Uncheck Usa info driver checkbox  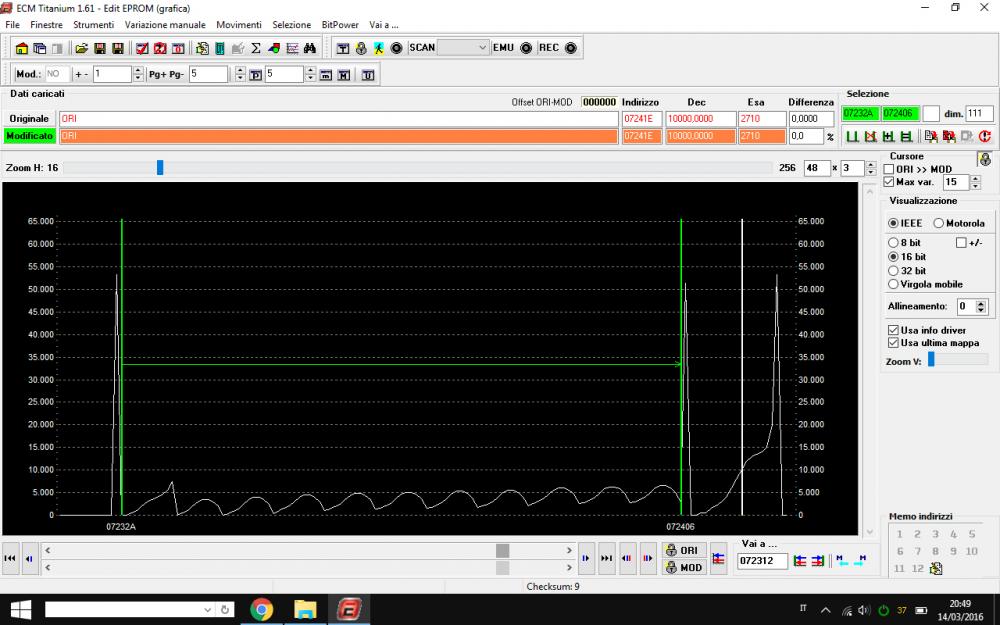pyautogui.click(x=893, y=330)
